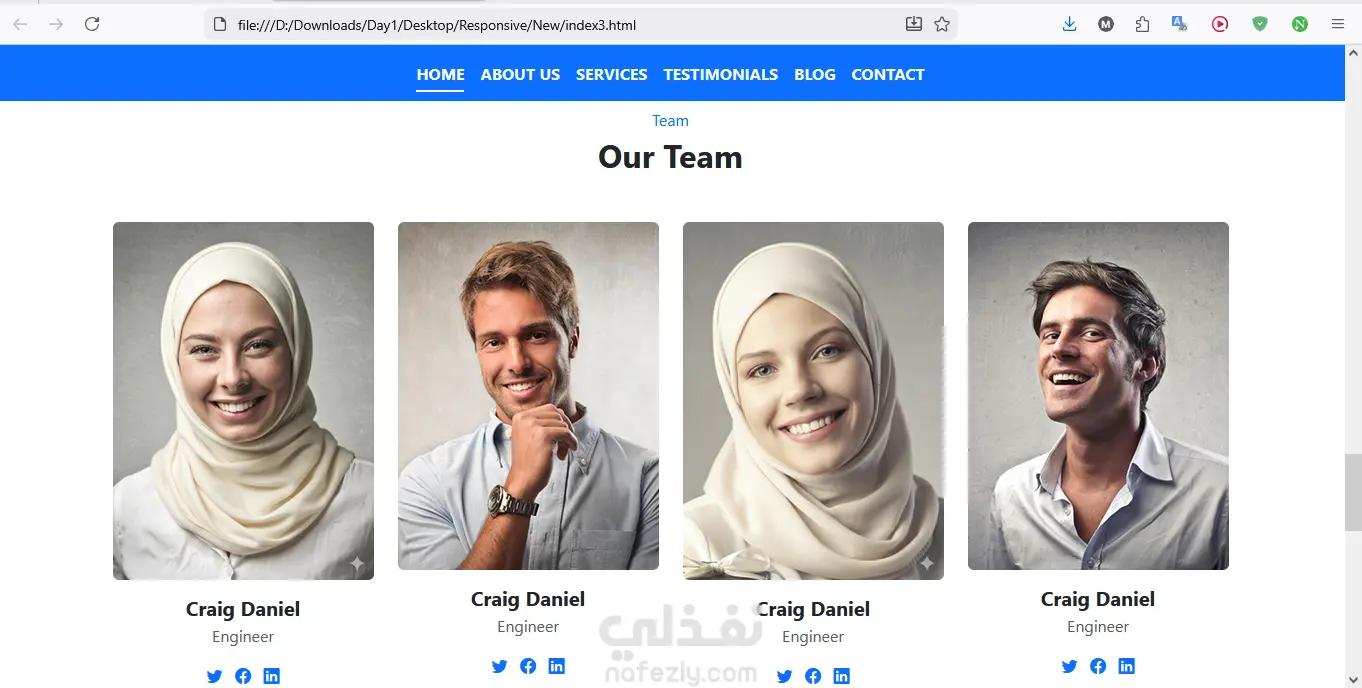
Task: Click the LinkedIn icon under the fourth team member
Action: 1126,666
